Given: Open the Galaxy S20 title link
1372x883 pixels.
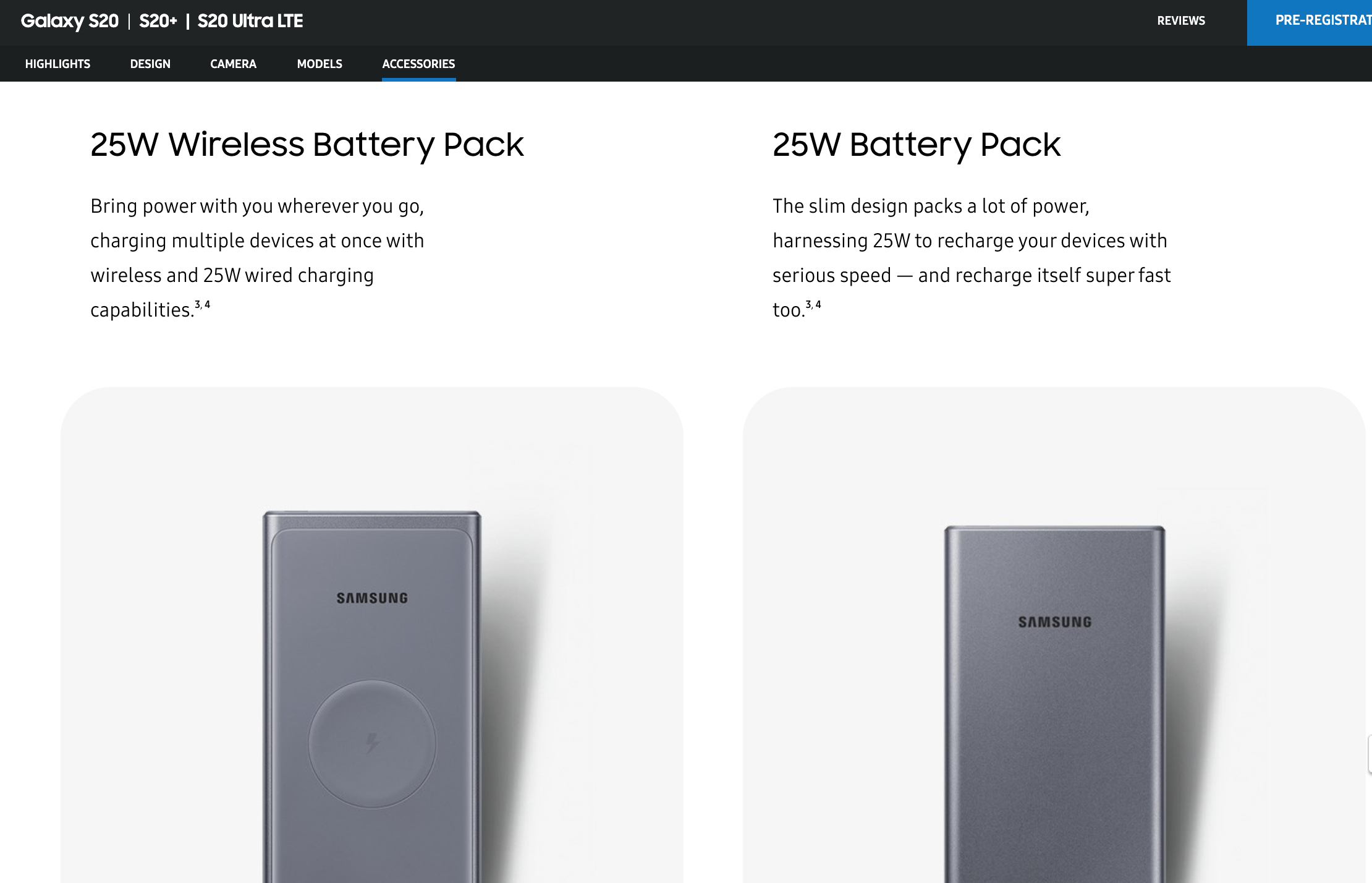Looking at the screenshot, I should [x=69, y=21].
